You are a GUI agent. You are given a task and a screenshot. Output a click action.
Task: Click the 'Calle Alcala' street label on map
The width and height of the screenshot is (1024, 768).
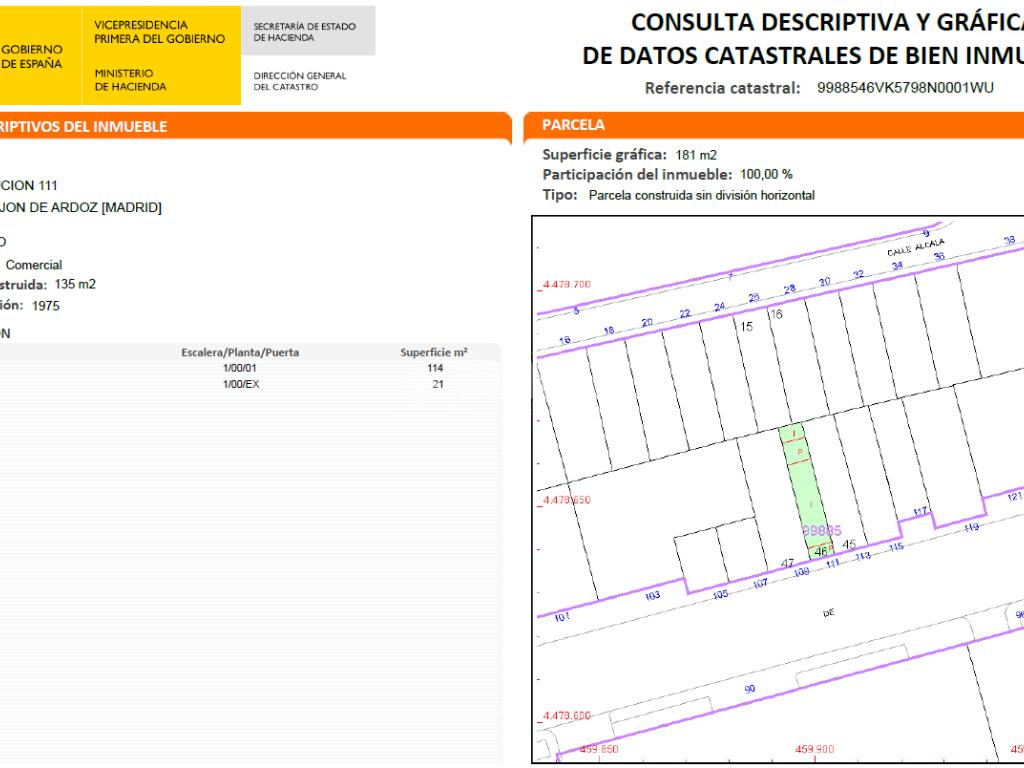pos(915,249)
